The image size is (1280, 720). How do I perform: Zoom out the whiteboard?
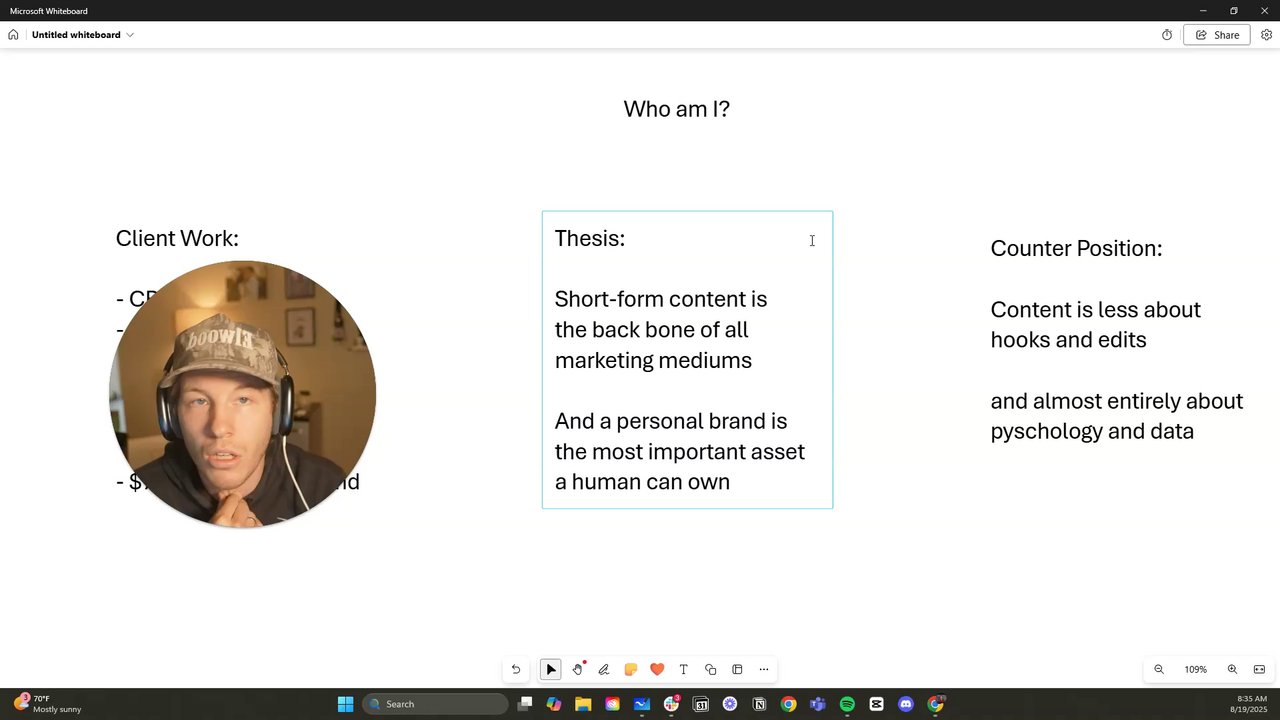pyautogui.click(x=1159, y=670)
